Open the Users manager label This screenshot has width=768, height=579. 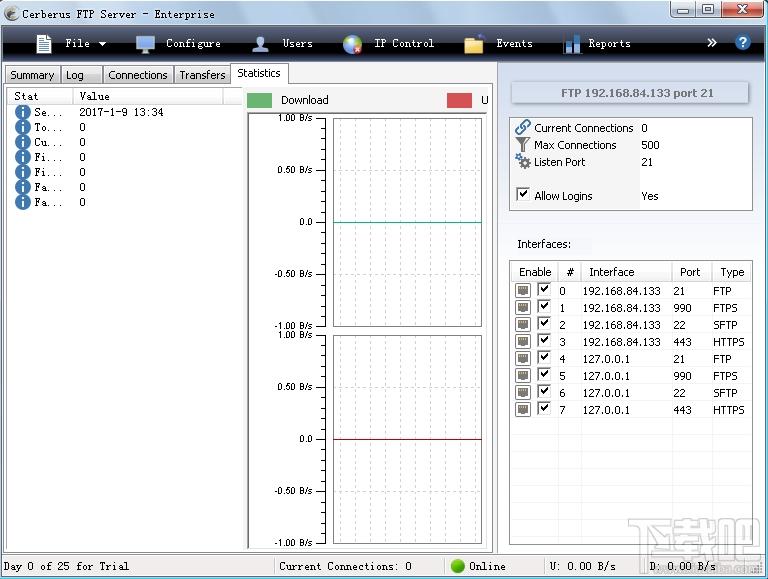point(297,44)
